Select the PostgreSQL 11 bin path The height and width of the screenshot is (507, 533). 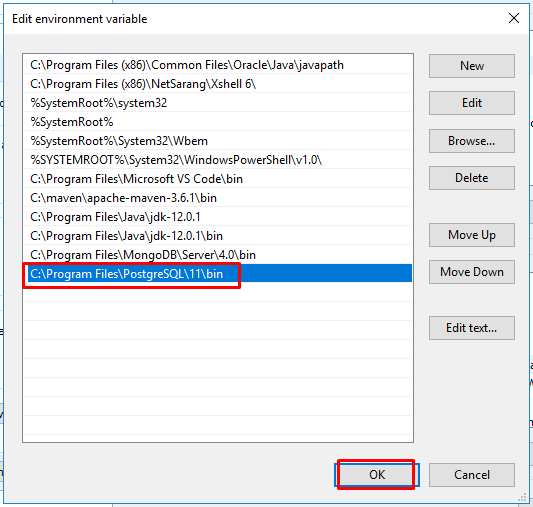(x=218, y=274)
